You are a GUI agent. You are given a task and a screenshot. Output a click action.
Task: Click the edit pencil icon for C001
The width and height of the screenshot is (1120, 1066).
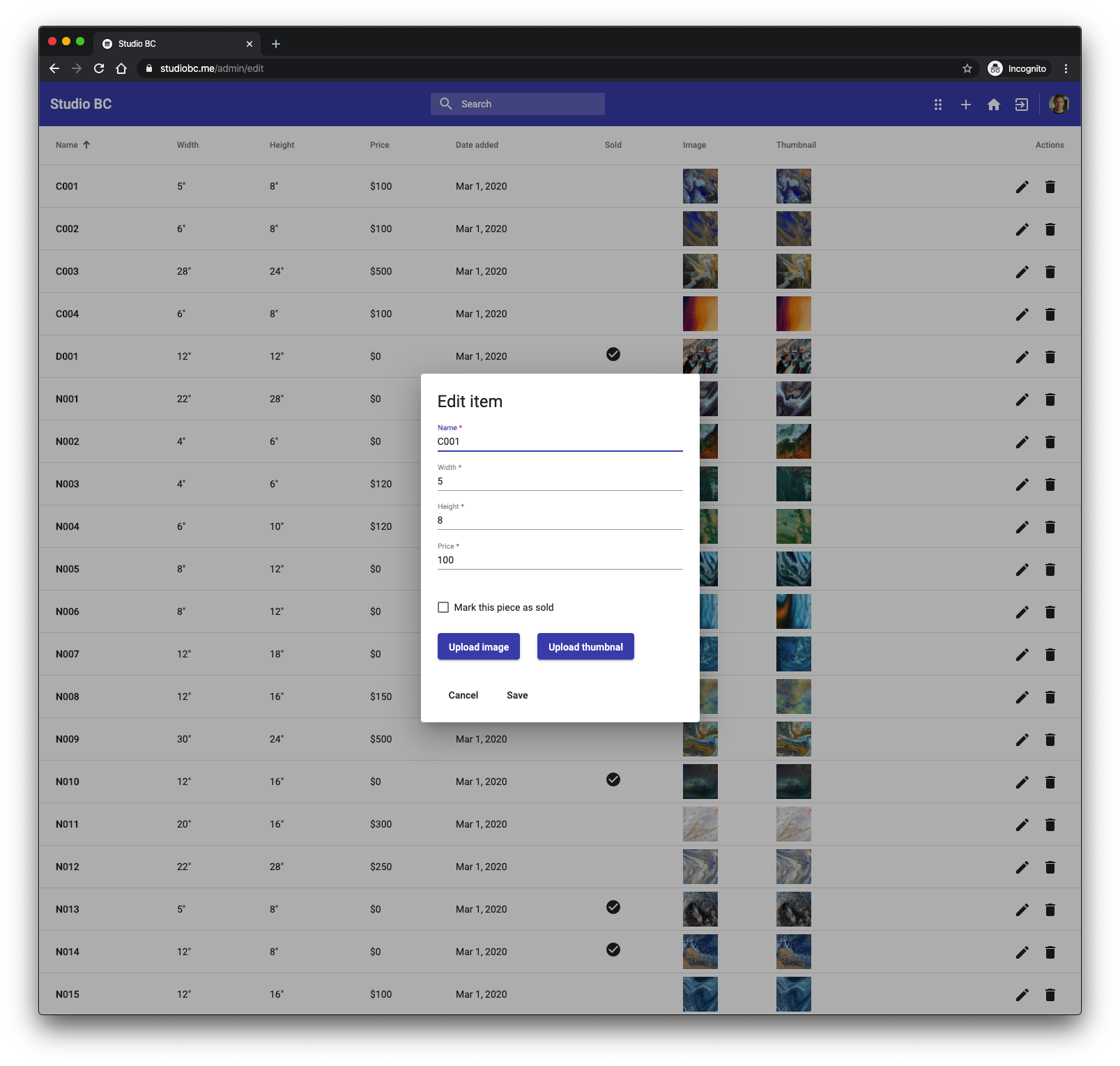pyautogui.click(x=1022, y=187)
